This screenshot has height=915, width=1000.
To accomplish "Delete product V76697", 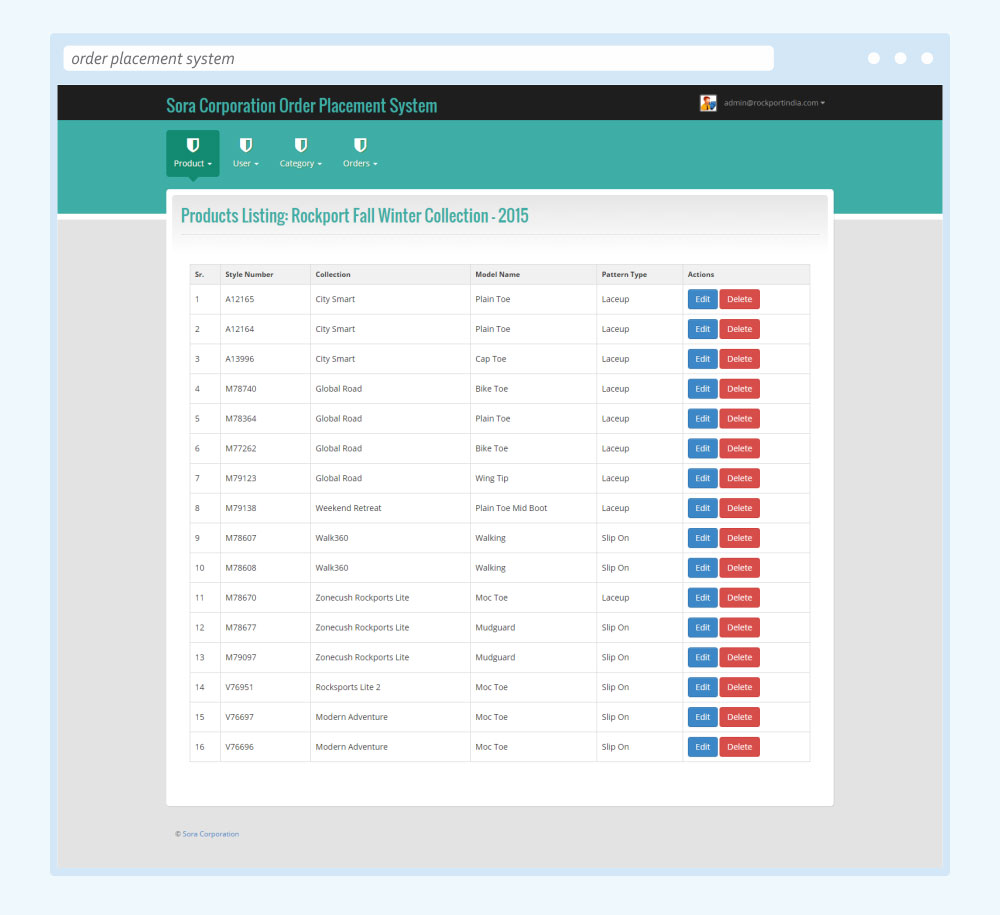I will pyautogui.click(x=739, y=717).
